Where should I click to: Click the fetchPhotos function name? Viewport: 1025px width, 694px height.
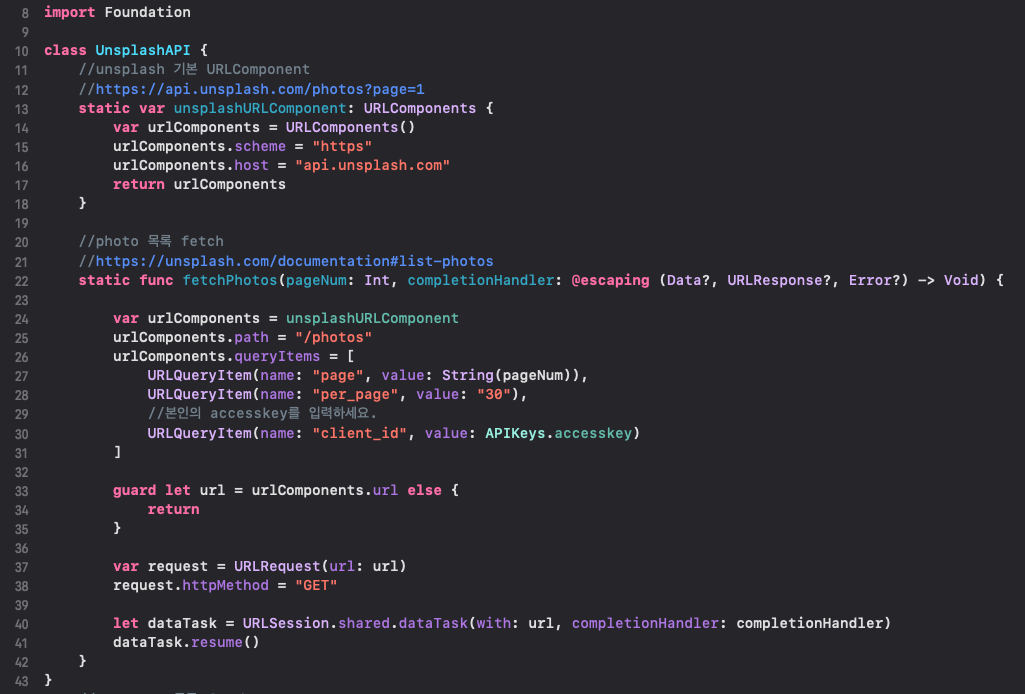229,280
